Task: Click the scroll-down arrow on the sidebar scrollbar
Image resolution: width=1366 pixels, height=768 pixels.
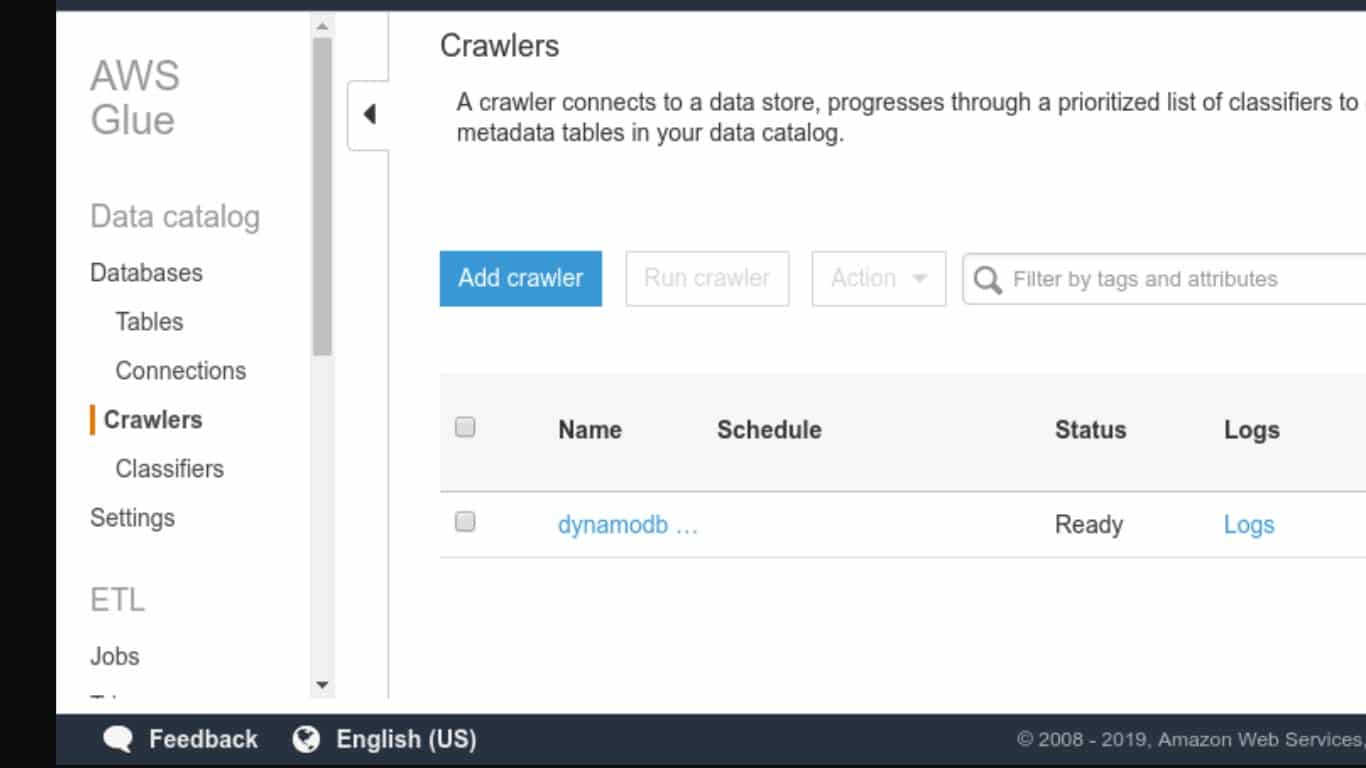Action: (x=322, y=685)
